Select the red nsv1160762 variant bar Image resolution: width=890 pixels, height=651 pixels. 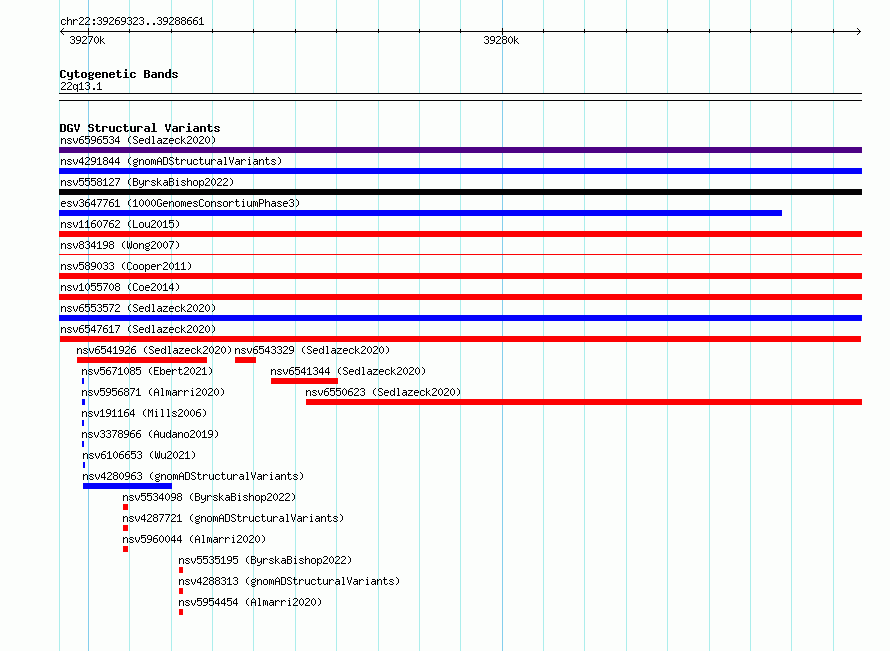coord(460,234)
